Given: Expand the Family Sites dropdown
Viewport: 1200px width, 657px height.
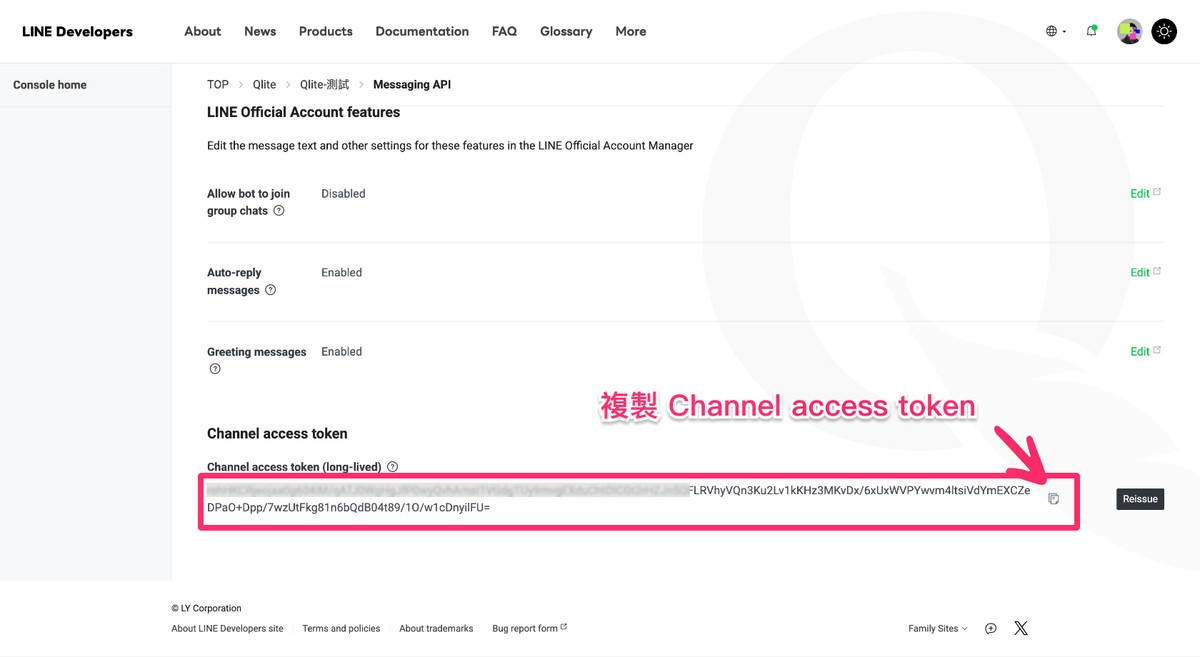Looking at the screenshot, I should click(938, 629).
